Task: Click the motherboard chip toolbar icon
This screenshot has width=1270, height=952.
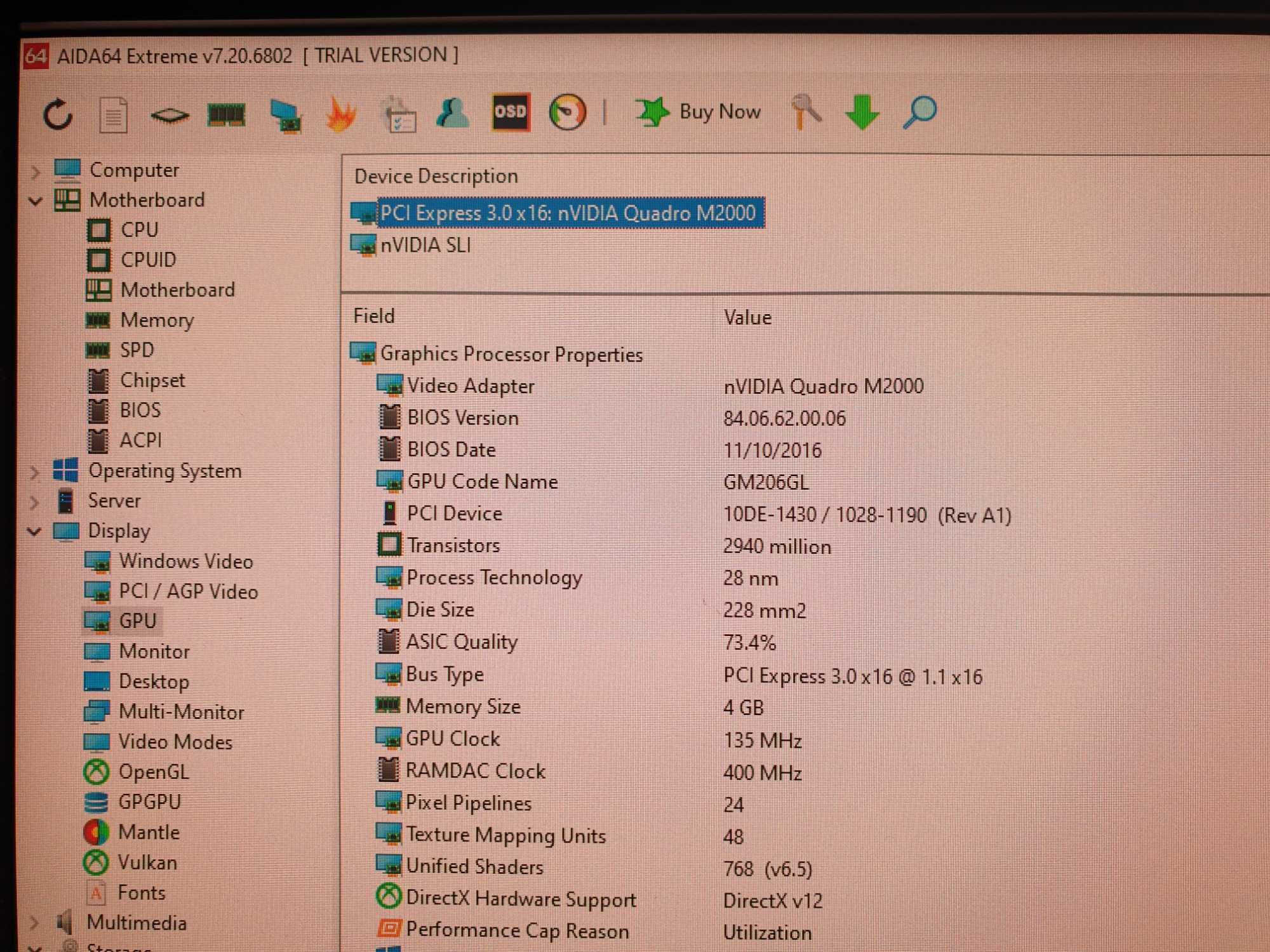Action: point(170,116)
